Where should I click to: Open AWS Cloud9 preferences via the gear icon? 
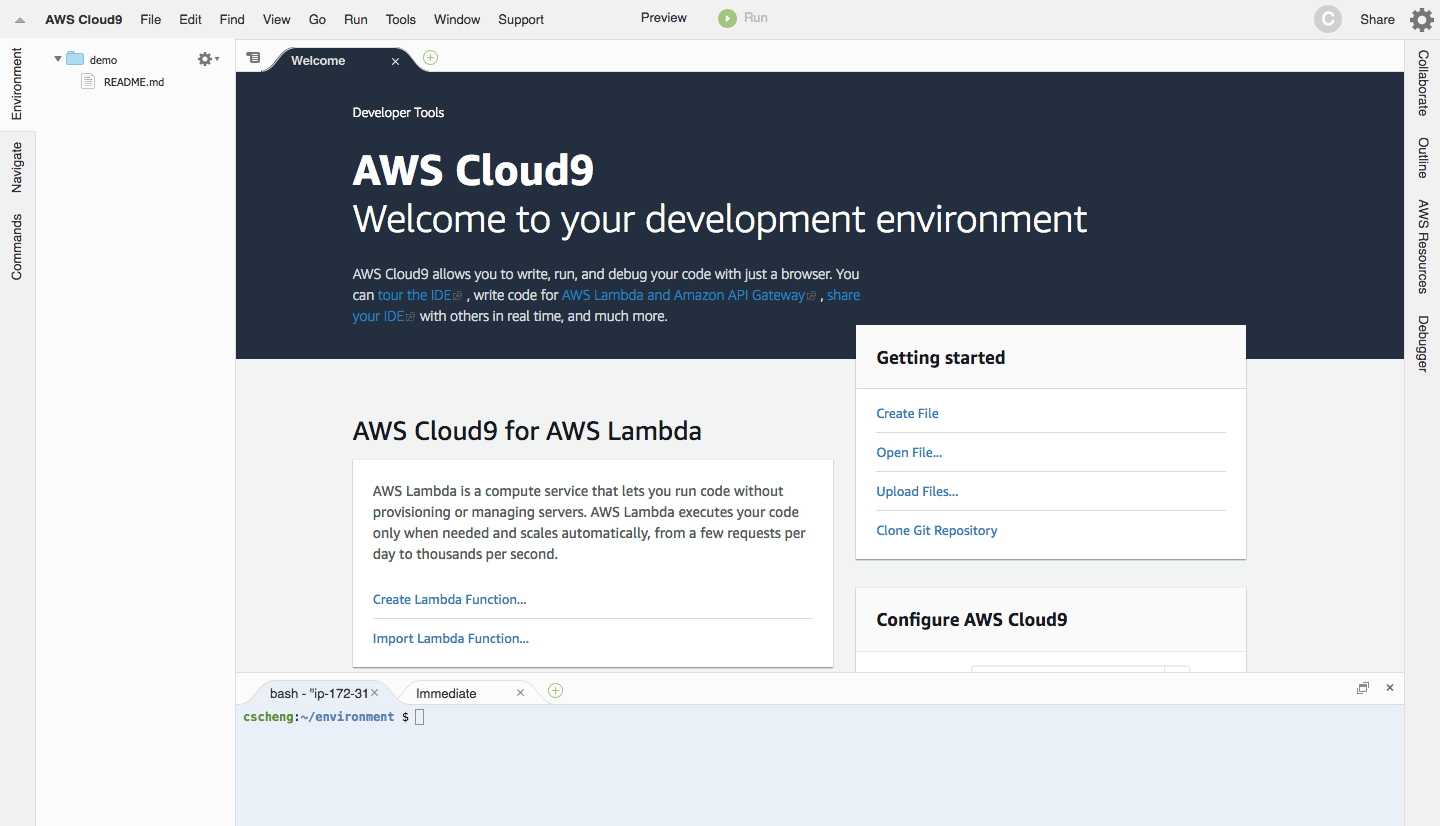coord(1422,19)
